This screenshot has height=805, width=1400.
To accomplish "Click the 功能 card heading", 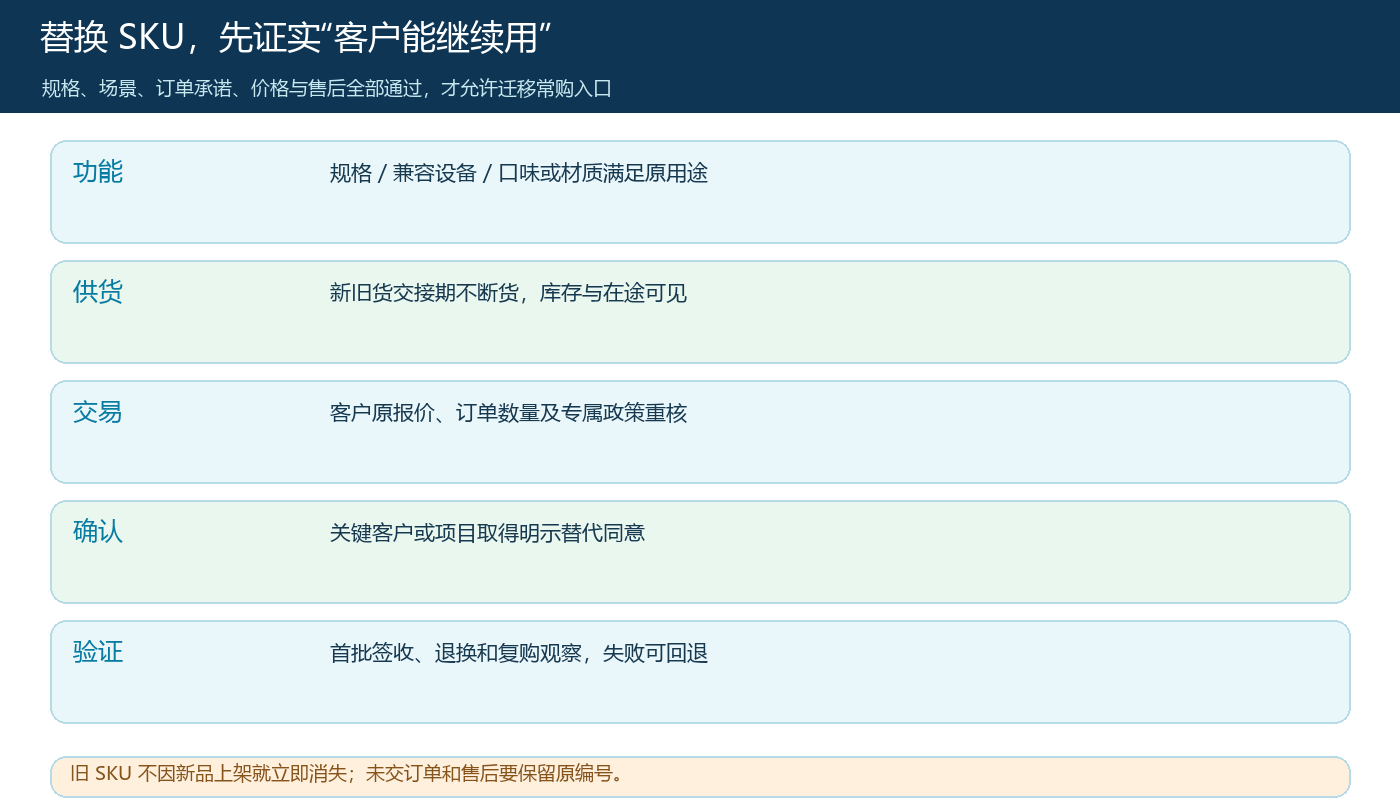I will [x=98, y=172].
